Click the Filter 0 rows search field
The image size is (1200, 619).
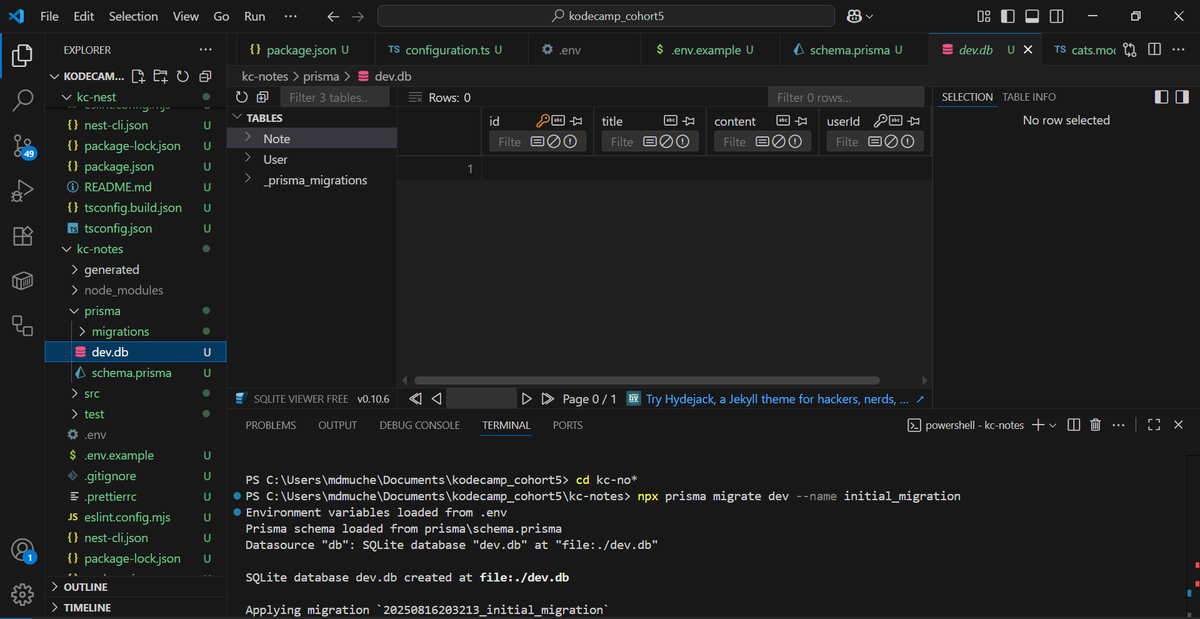(846, 97)
